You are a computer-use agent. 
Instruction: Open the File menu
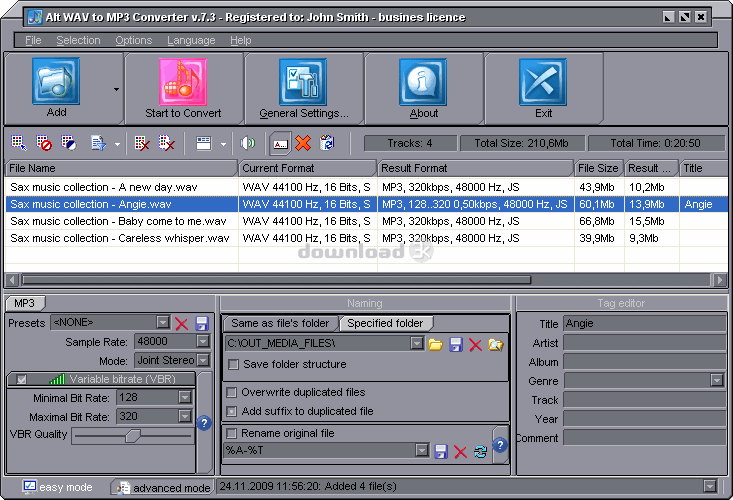pos(33,40)
